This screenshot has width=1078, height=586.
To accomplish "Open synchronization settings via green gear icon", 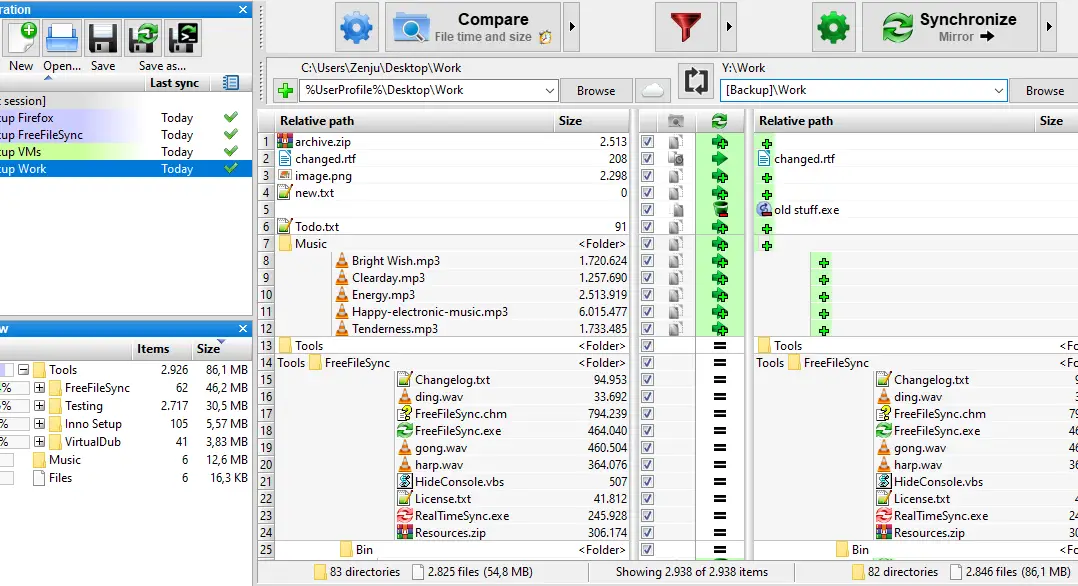I will click(x=833, y=28).
